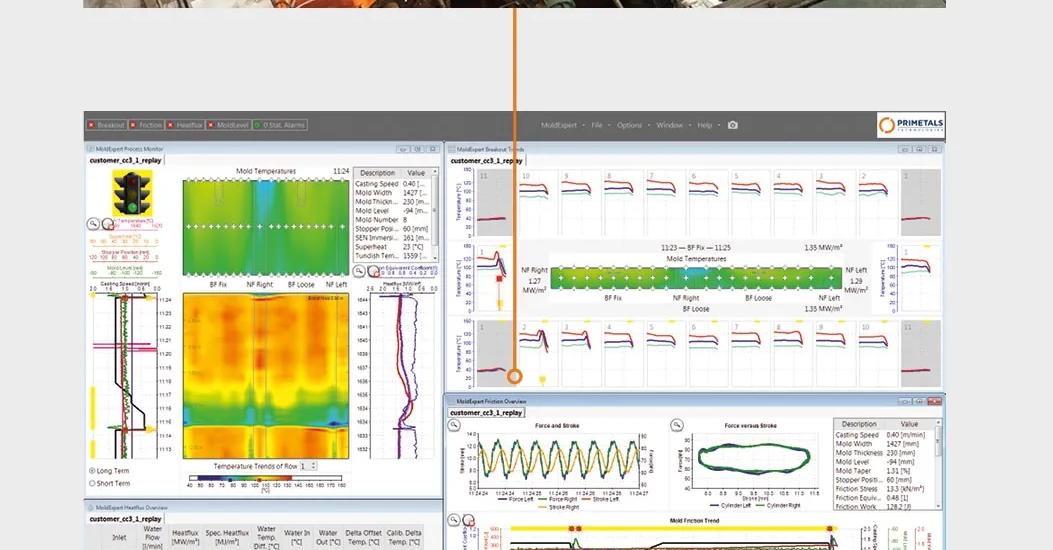The width and height of the screenshot is (1053, 550).
Task: Click the Casting Speed row in Process Monitor
Action: pos(394,183)
